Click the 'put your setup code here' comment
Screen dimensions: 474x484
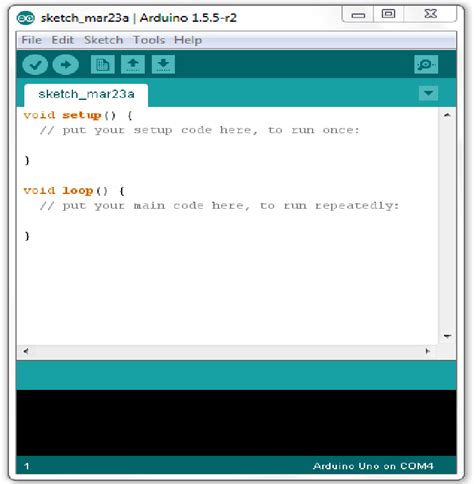coord(199,130)
